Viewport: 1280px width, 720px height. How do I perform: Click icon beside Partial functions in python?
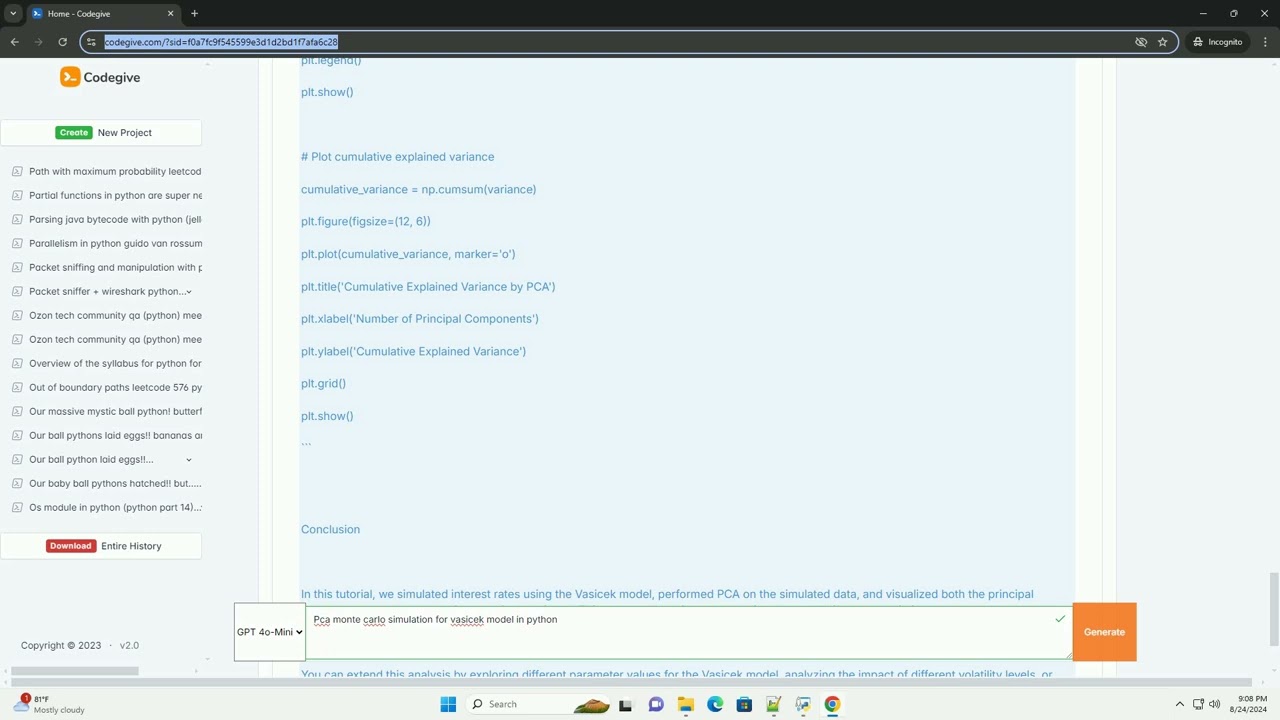pos(17,195)
